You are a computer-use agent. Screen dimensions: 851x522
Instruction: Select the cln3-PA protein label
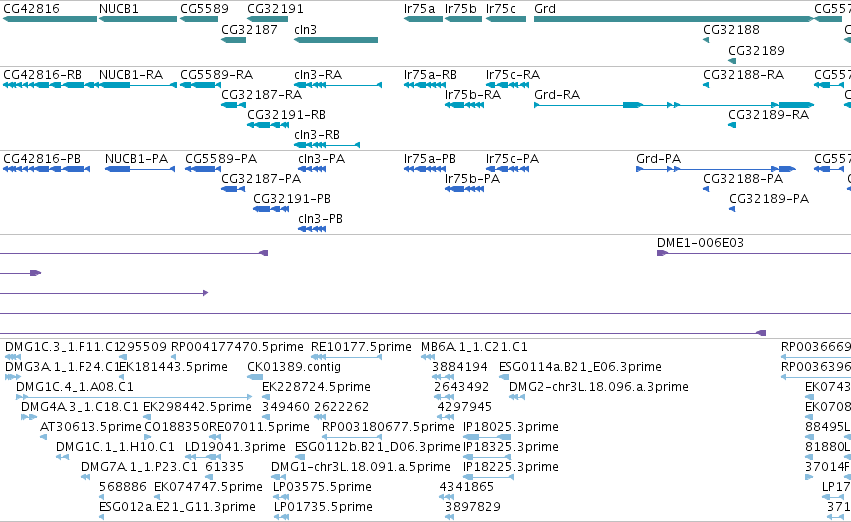[321, 159]
